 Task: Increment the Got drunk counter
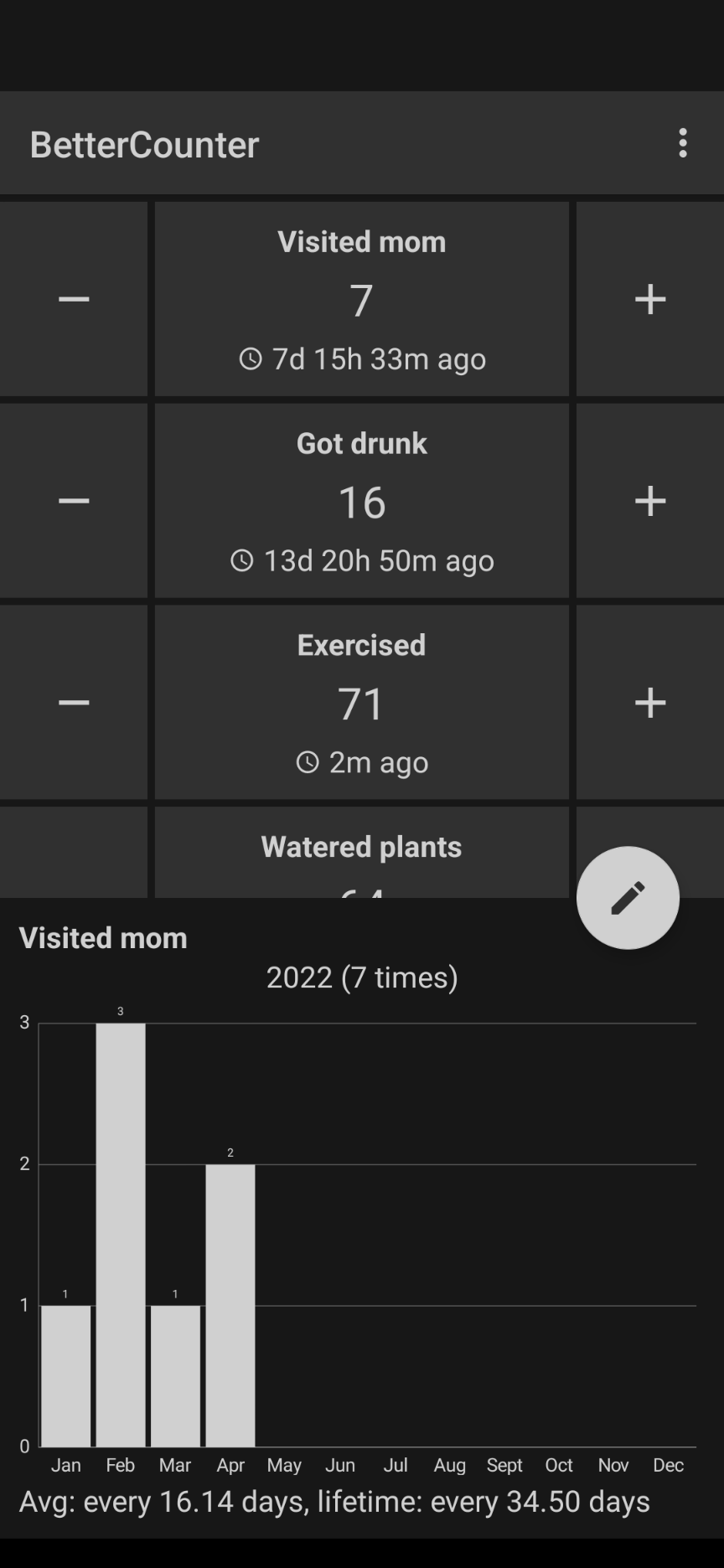click(649, 501)
